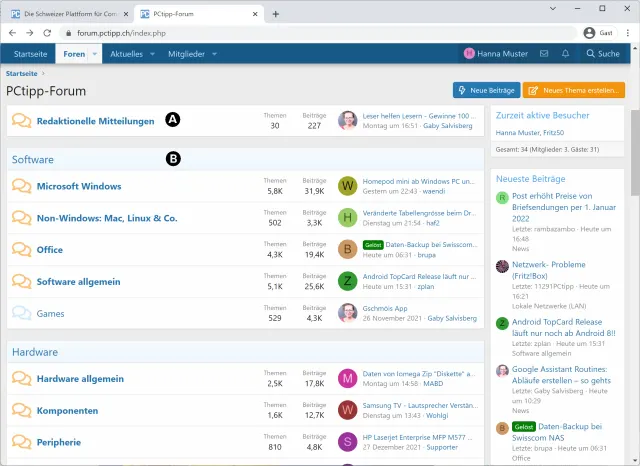Click the Microsoft Windows forum speech-bubble icon
This screenshot has height=466, width=640.
coord(21,186)
